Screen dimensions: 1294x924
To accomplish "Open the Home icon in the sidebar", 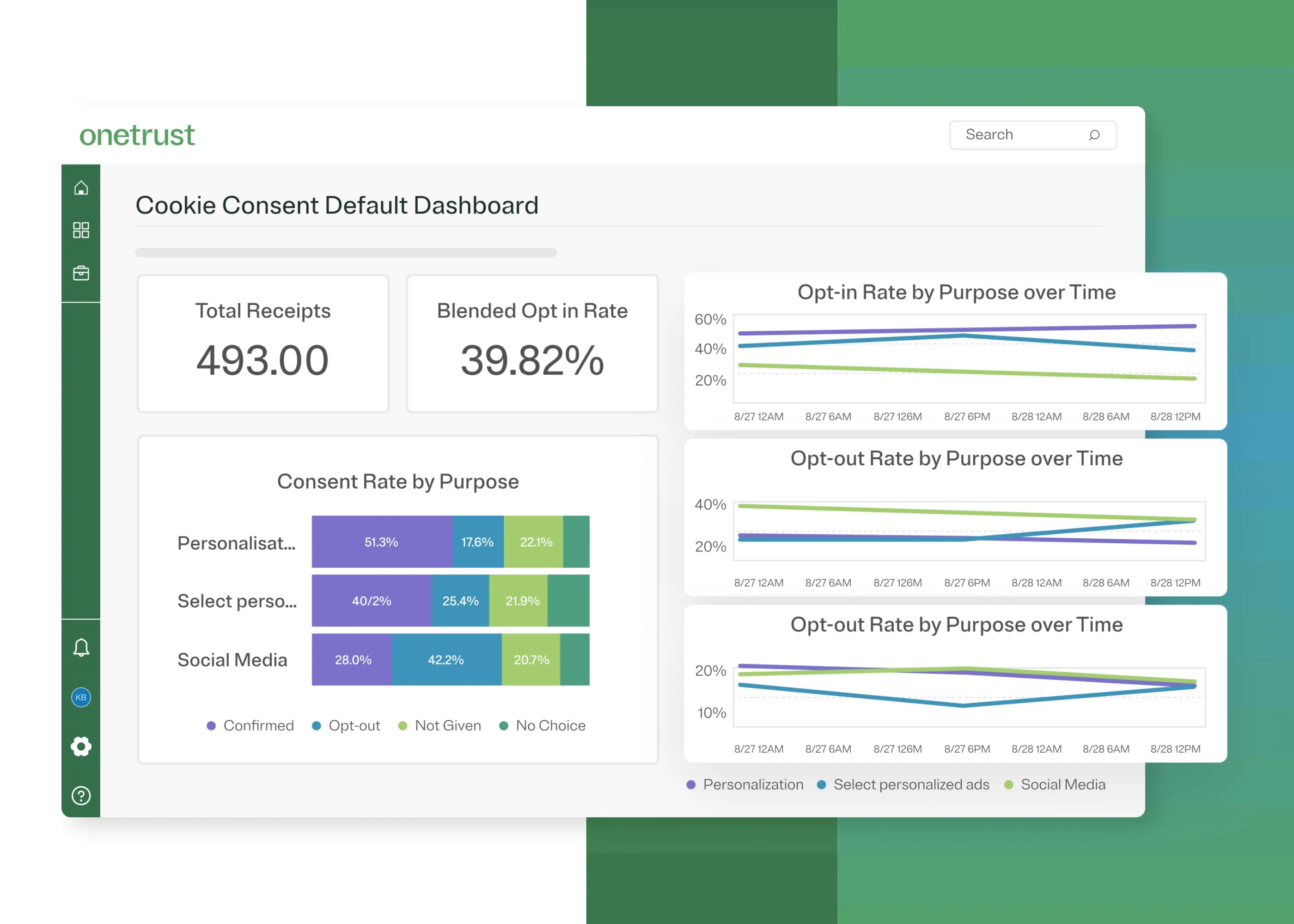I will [x=81, y=188].
